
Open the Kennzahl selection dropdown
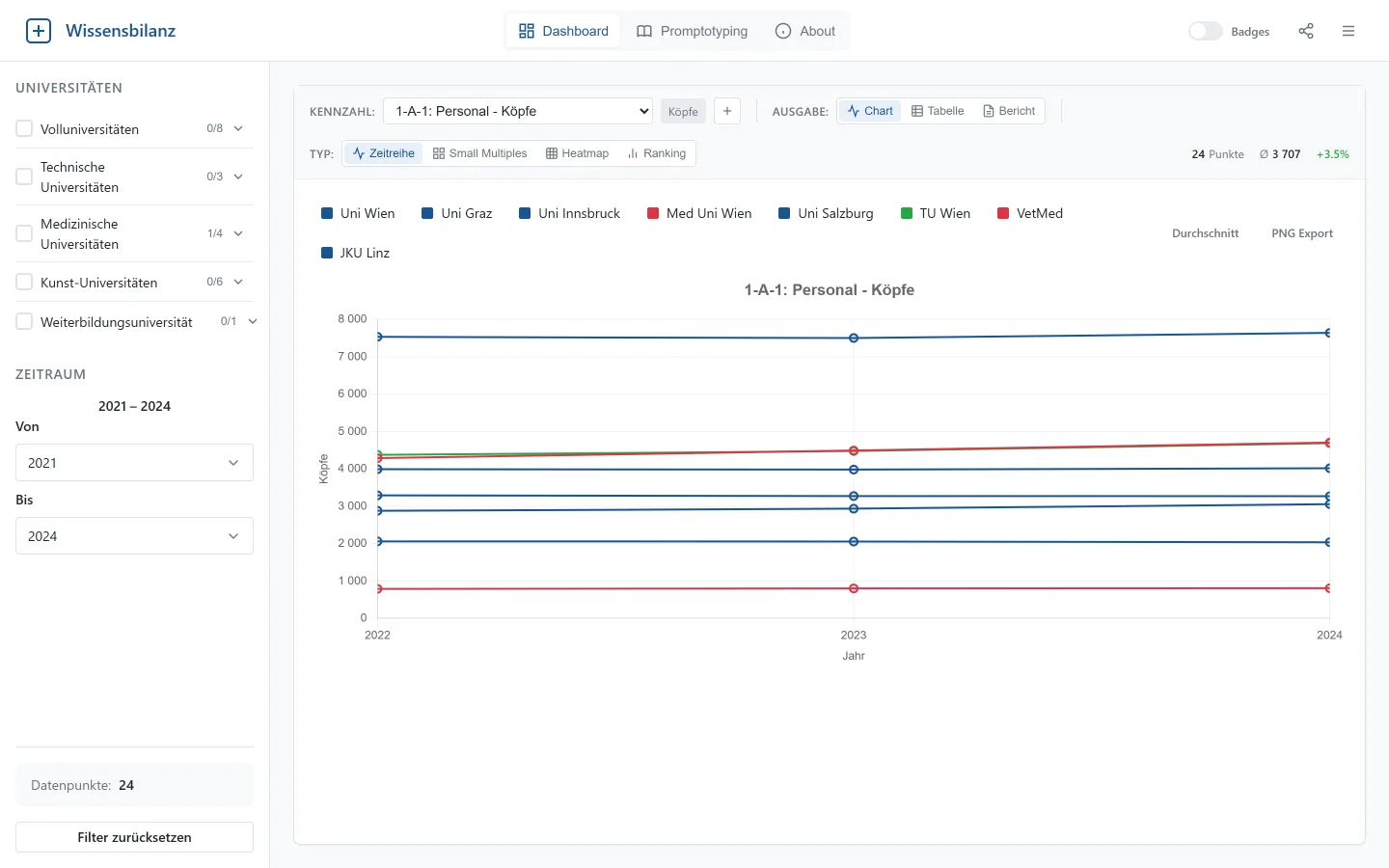[x=518, y=111]
